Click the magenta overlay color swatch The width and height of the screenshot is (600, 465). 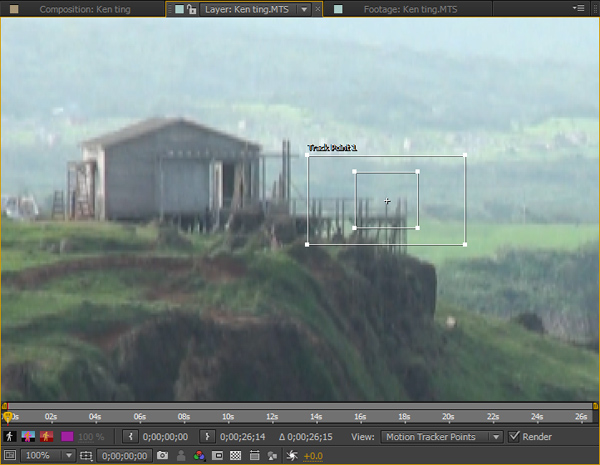(68, 437)
